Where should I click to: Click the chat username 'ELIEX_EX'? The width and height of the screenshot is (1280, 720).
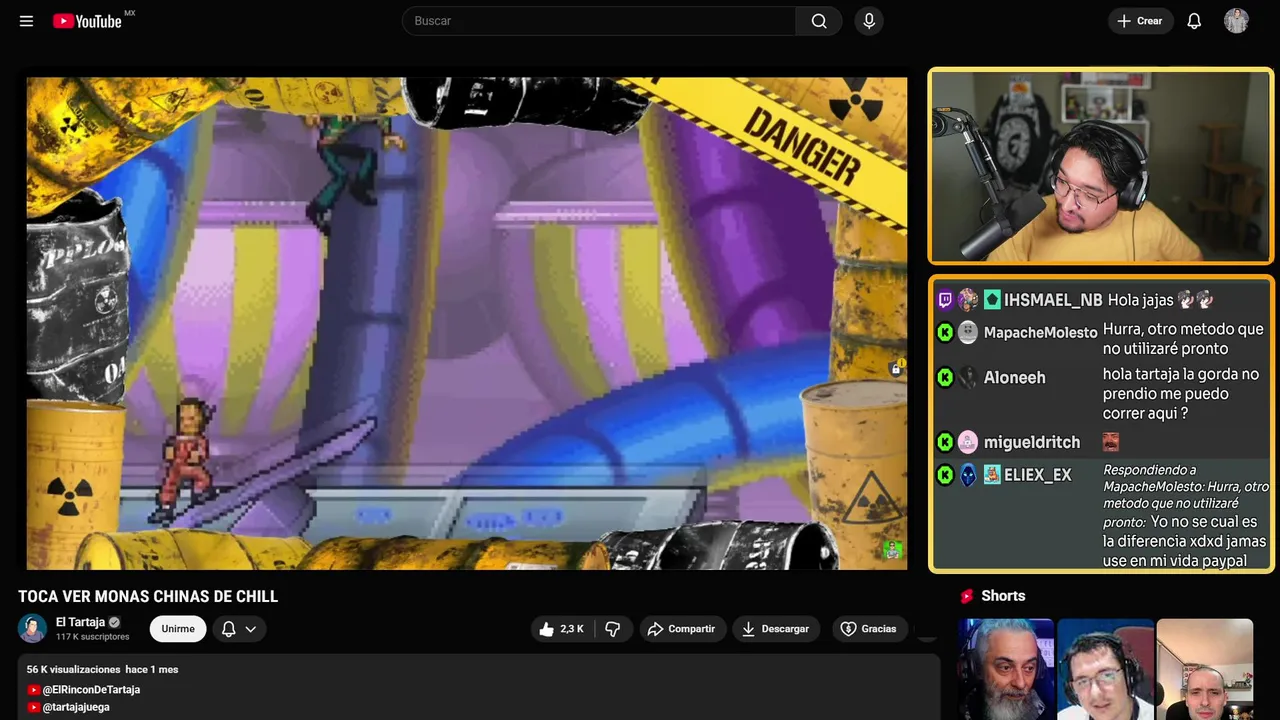[1037, 475]
